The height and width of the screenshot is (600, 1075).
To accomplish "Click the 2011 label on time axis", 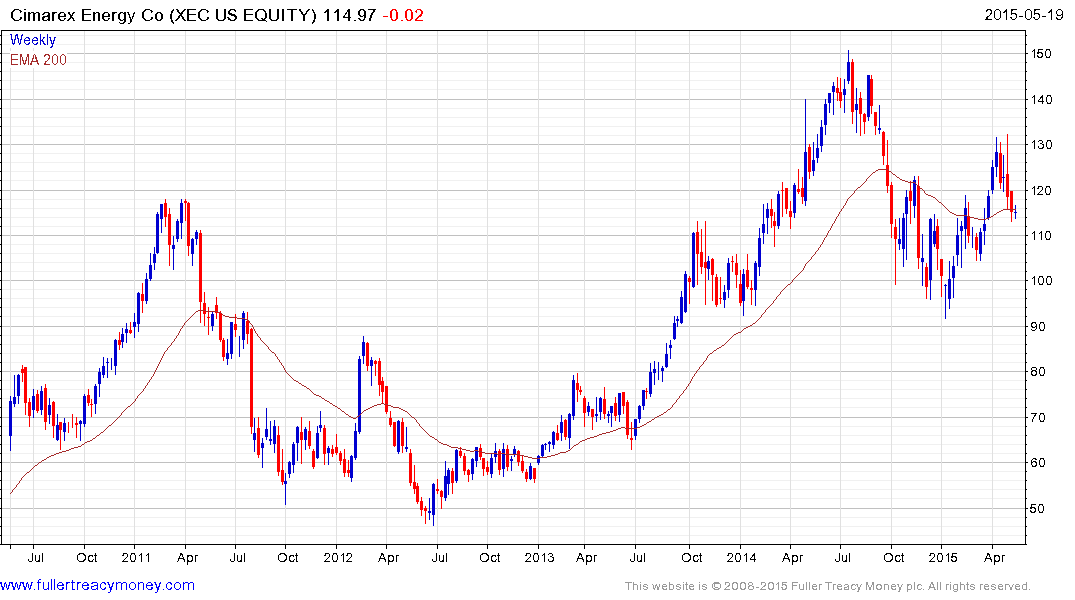I will point(136,557).
